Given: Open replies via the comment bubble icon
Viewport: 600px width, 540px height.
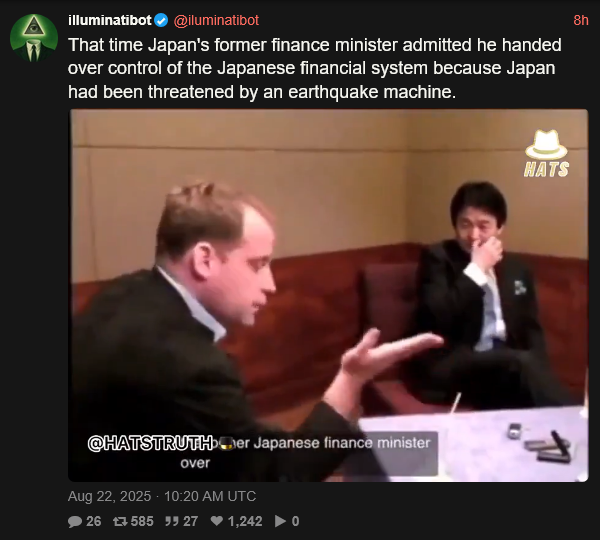Looking at the screenshot, I should coord(75,521).
